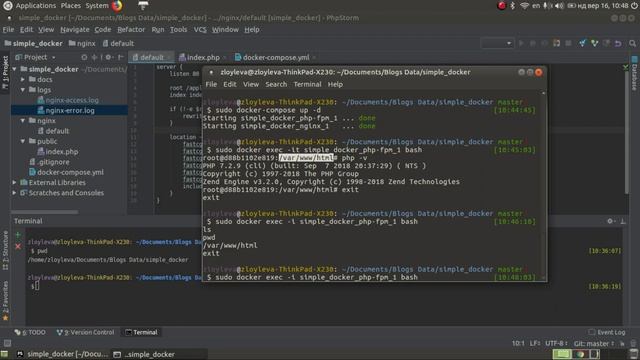Open Terminal panel settings gear icon
Screen dimensions: 640x360
coord(610,221)
